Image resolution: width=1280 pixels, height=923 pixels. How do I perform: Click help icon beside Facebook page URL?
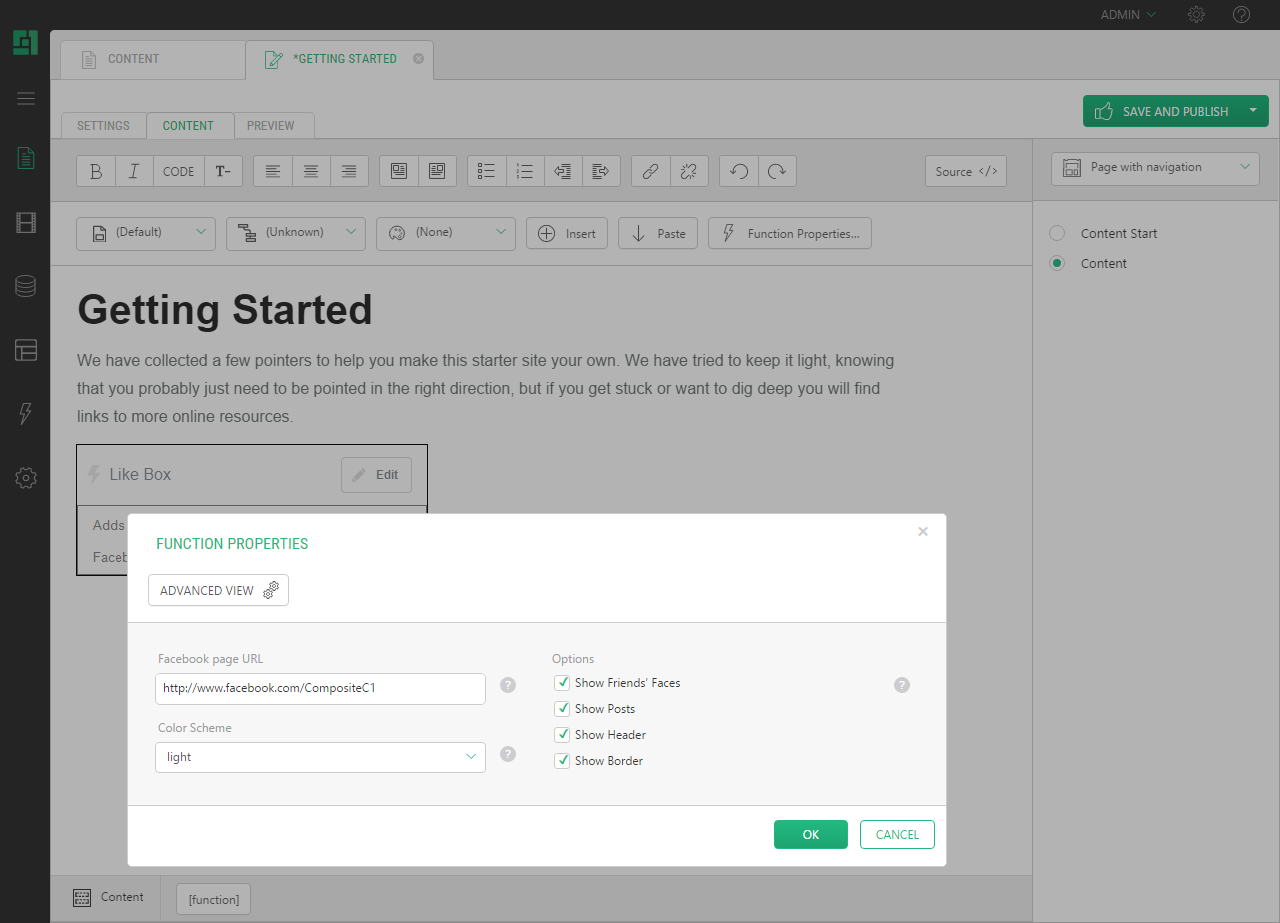(x=508, y=685)
